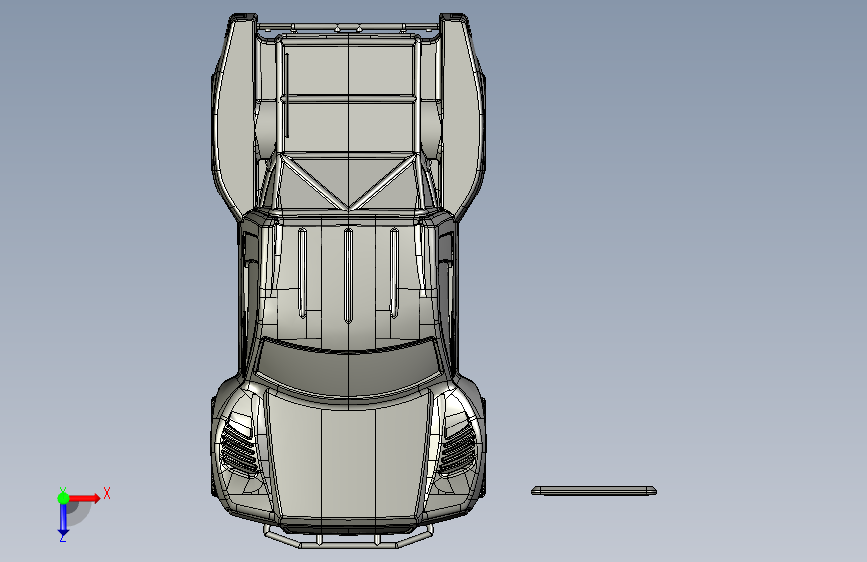Pick the right hood vent grille
The image size is (867, 562).
(457, 447)
